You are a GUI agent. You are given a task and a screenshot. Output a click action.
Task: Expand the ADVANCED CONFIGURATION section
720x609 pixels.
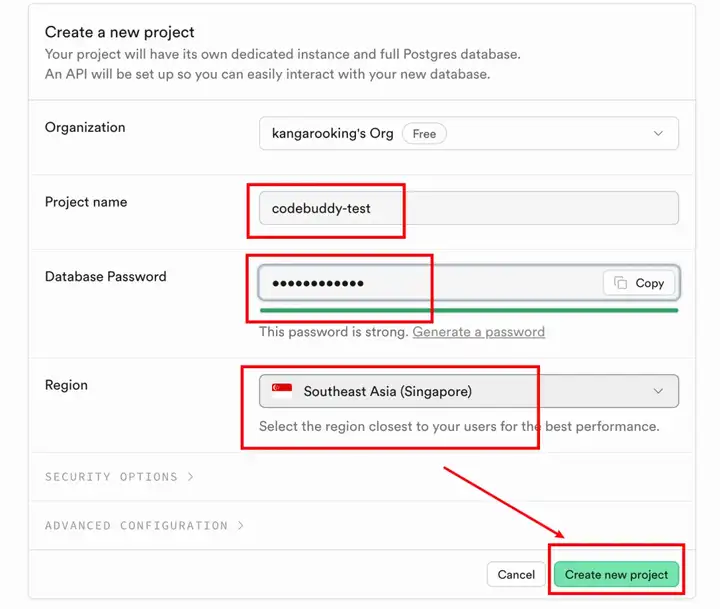tap(136, 525)
